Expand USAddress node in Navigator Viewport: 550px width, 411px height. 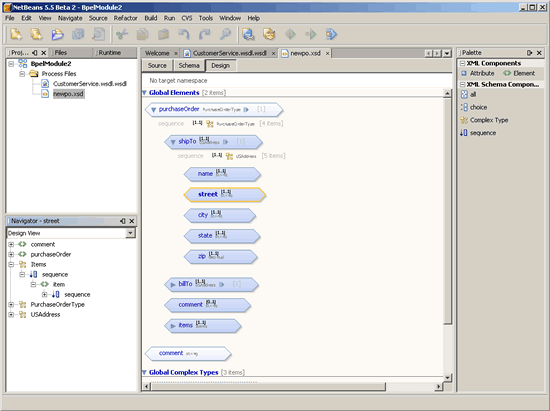click(x=11, y=315)
